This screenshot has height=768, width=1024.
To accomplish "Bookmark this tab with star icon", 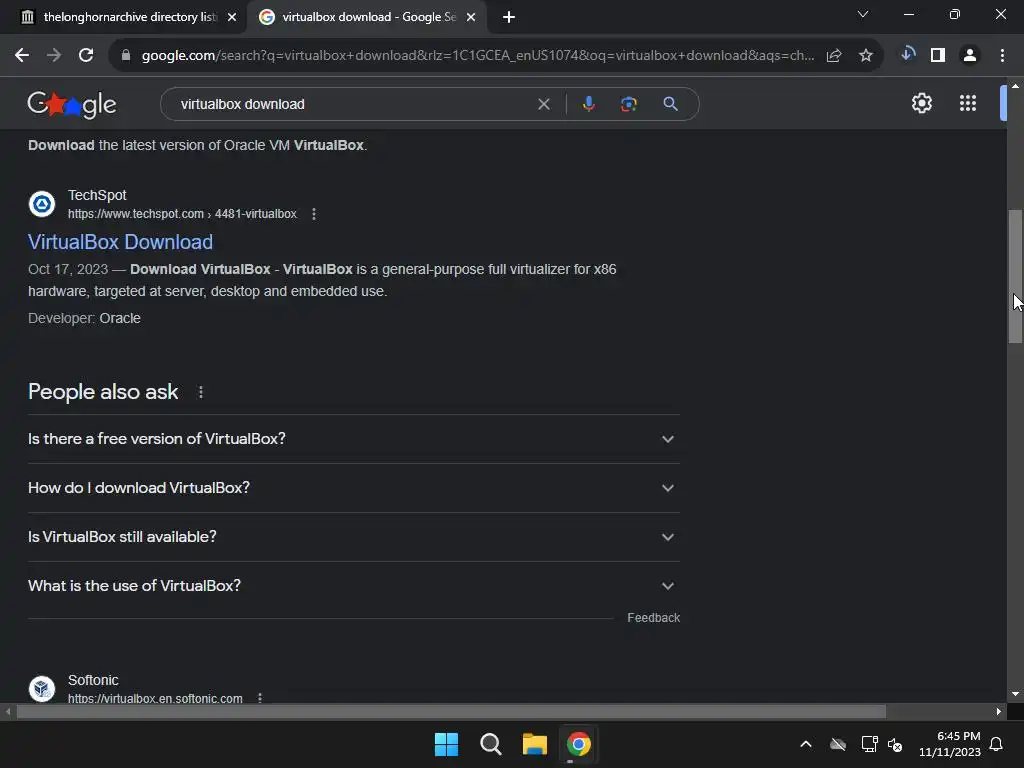I will pos(866,56).
